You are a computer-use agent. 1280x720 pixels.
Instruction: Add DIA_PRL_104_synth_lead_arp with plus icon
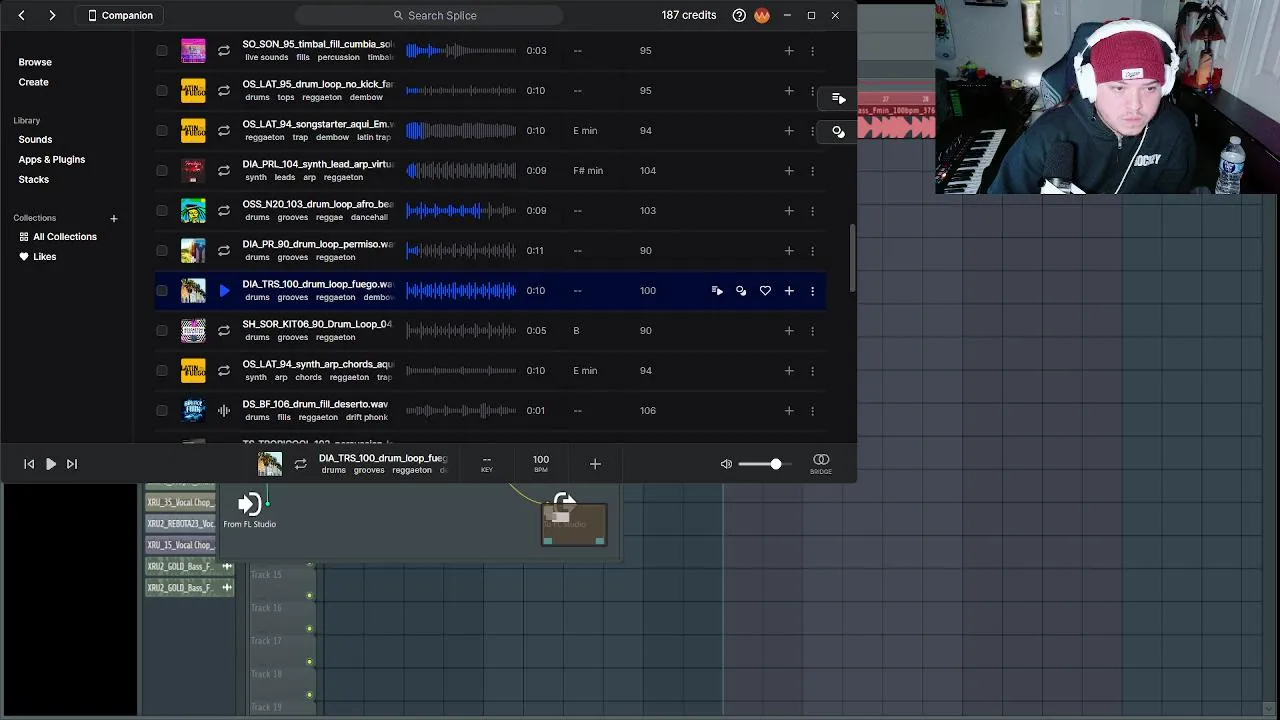click(789, 170)
